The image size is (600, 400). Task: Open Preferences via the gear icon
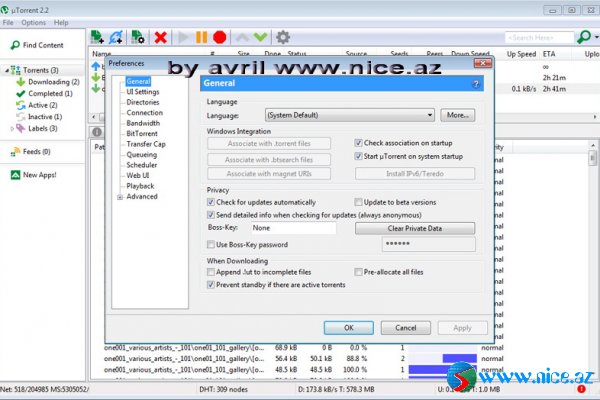[283, 37]
